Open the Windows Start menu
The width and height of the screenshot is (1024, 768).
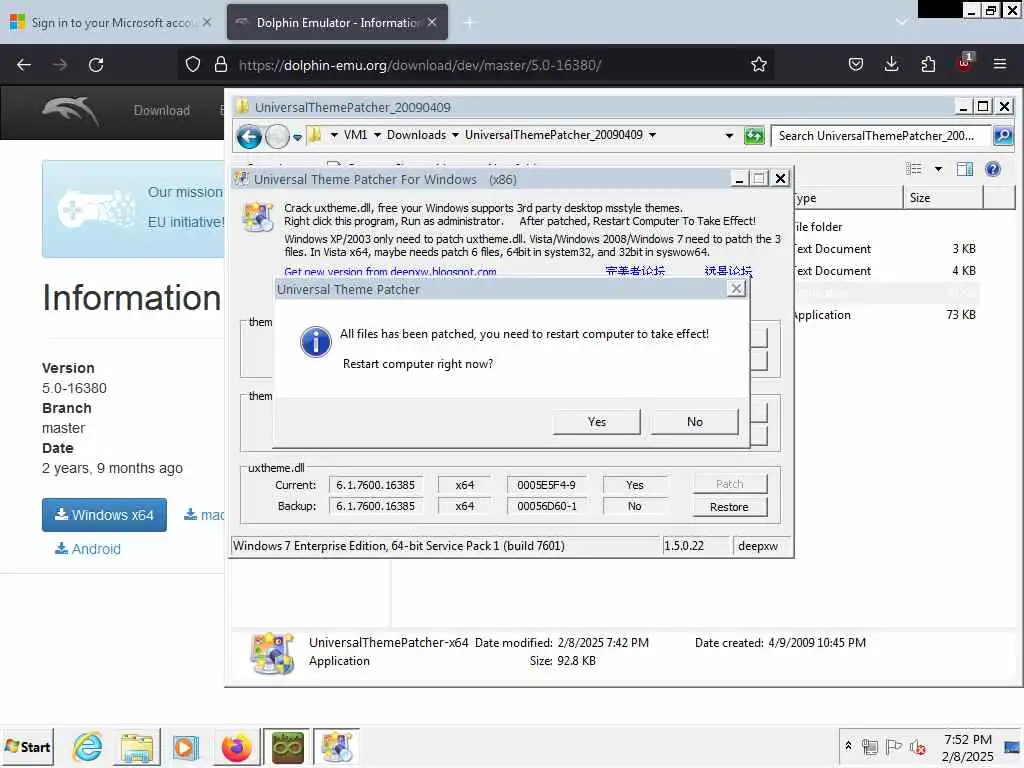point(27,747)
